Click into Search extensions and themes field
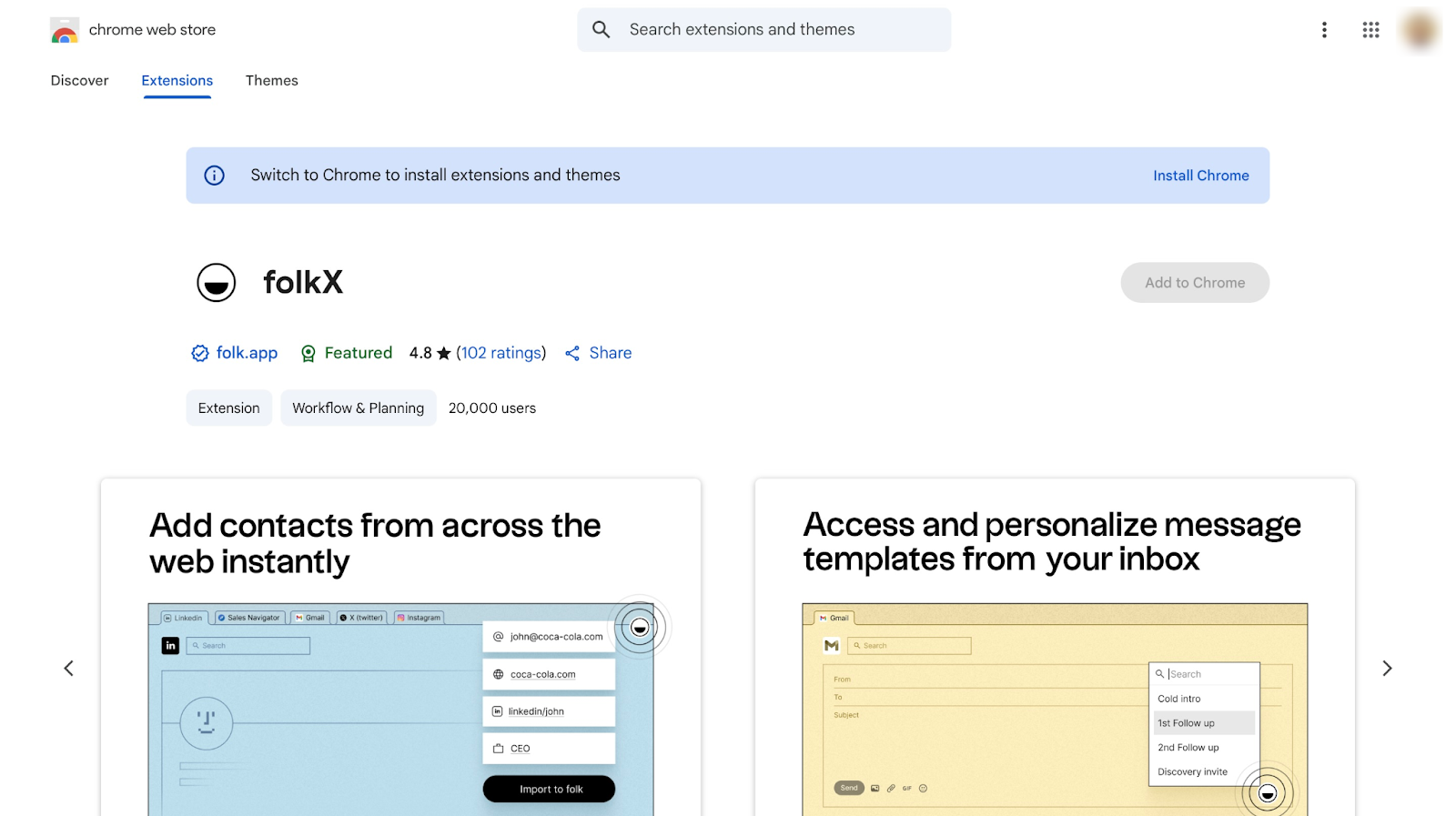Image resolution: width=1456 pixels, height=816 pixels. coord(764,30)
